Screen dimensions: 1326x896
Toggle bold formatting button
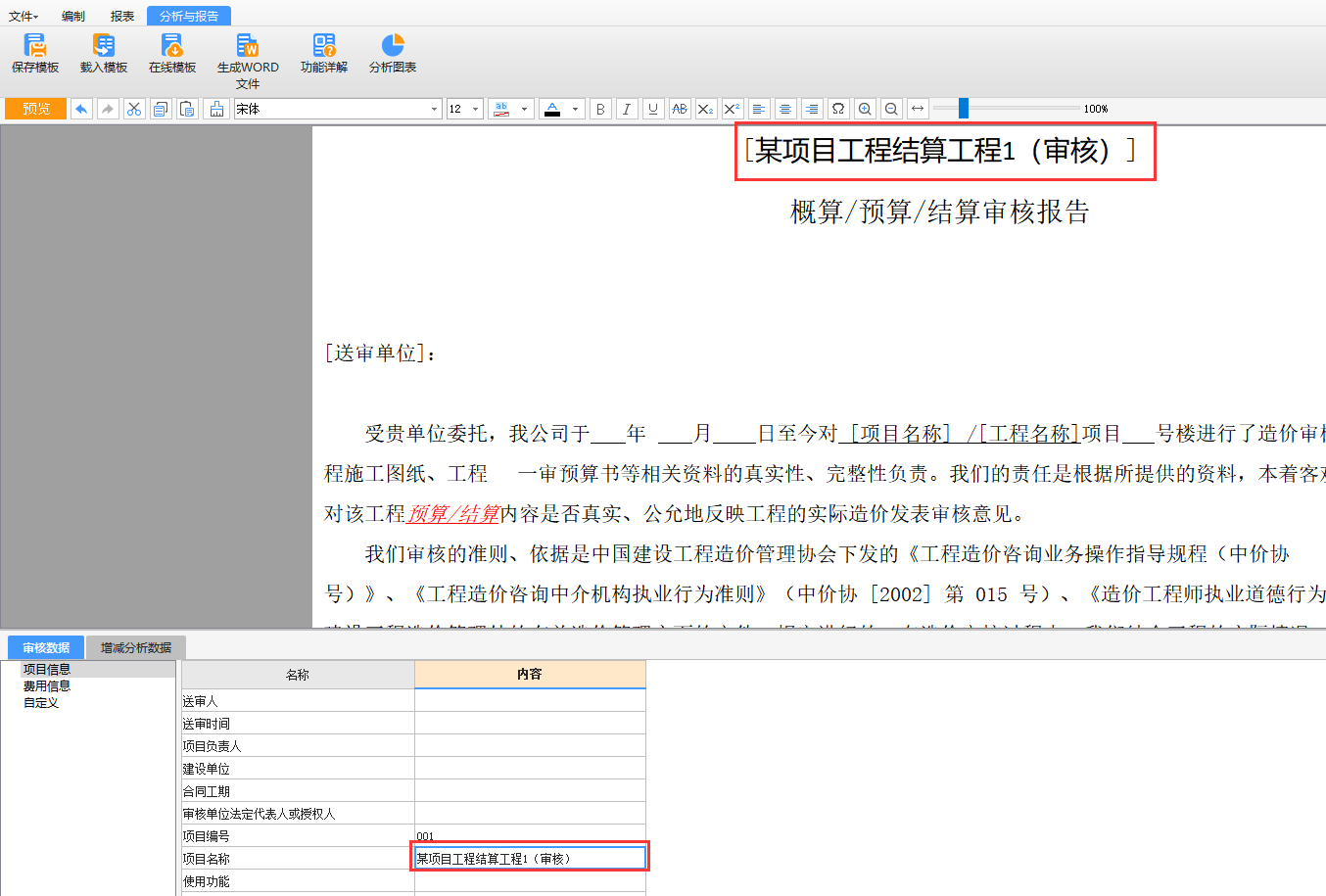[x=600, y=109]
